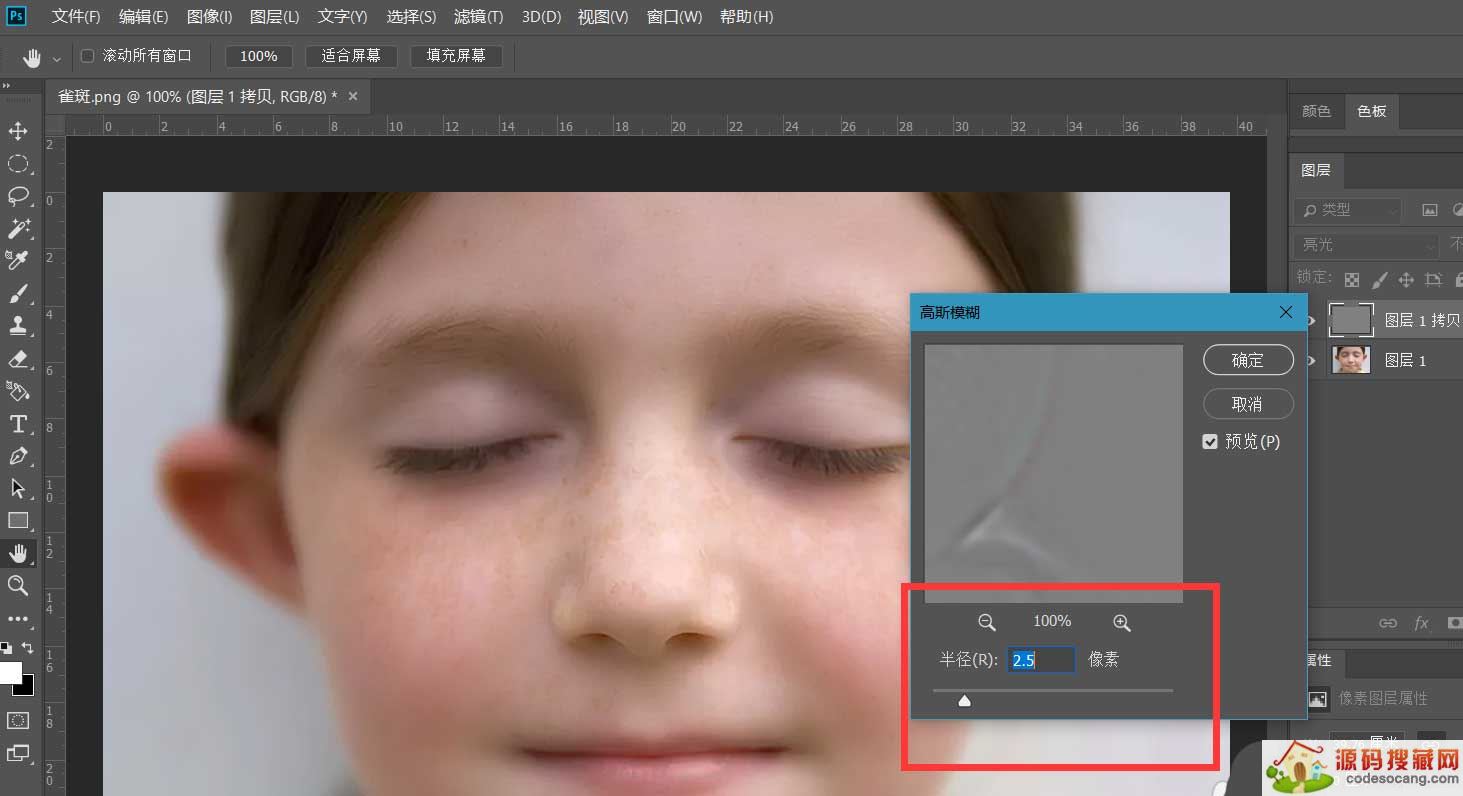Click the Photoshop Ps logo
This screenshot has width=1463, height=796.
(16, 15)
